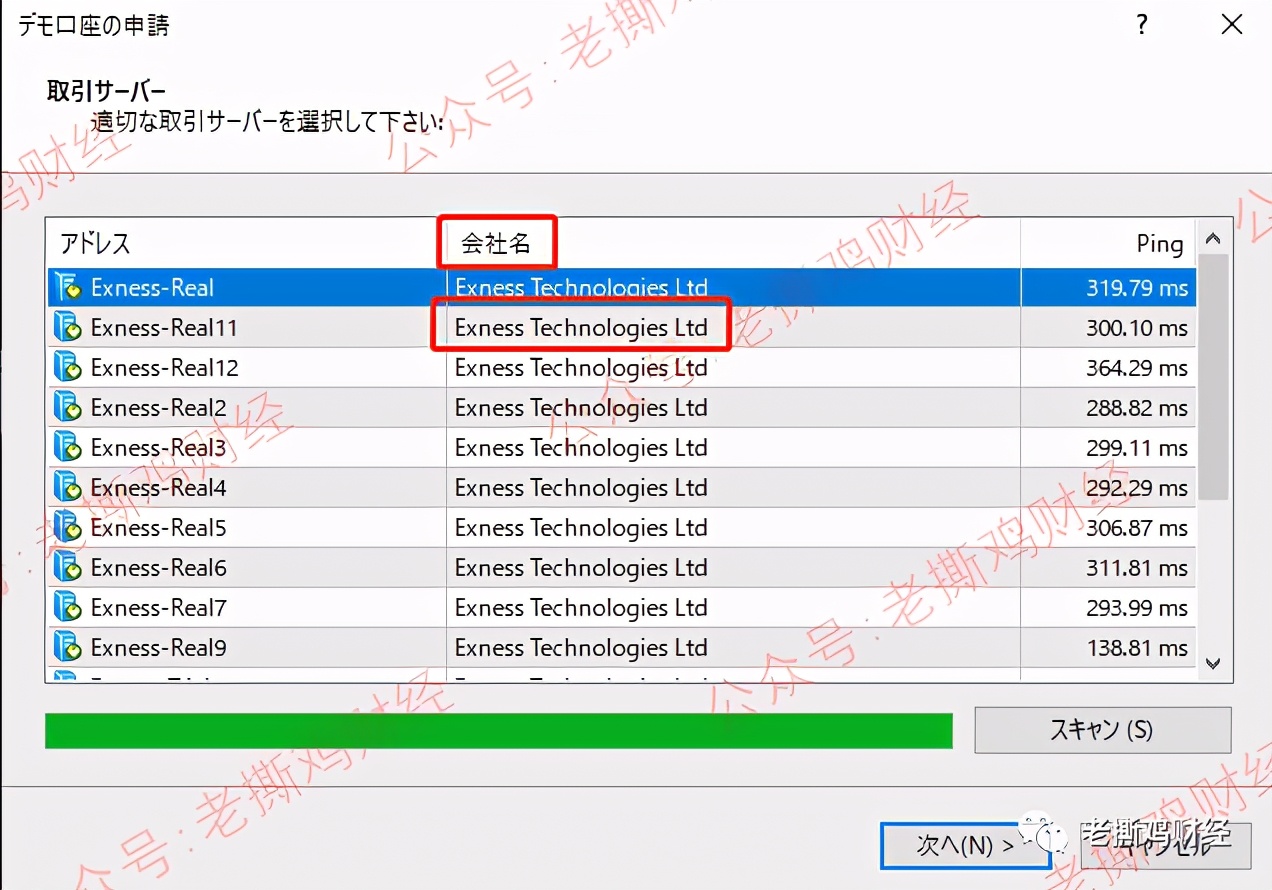Click the server icon beside Exness-Real3
This screenshot has height=890, width=1272.
tap(68, 448)
